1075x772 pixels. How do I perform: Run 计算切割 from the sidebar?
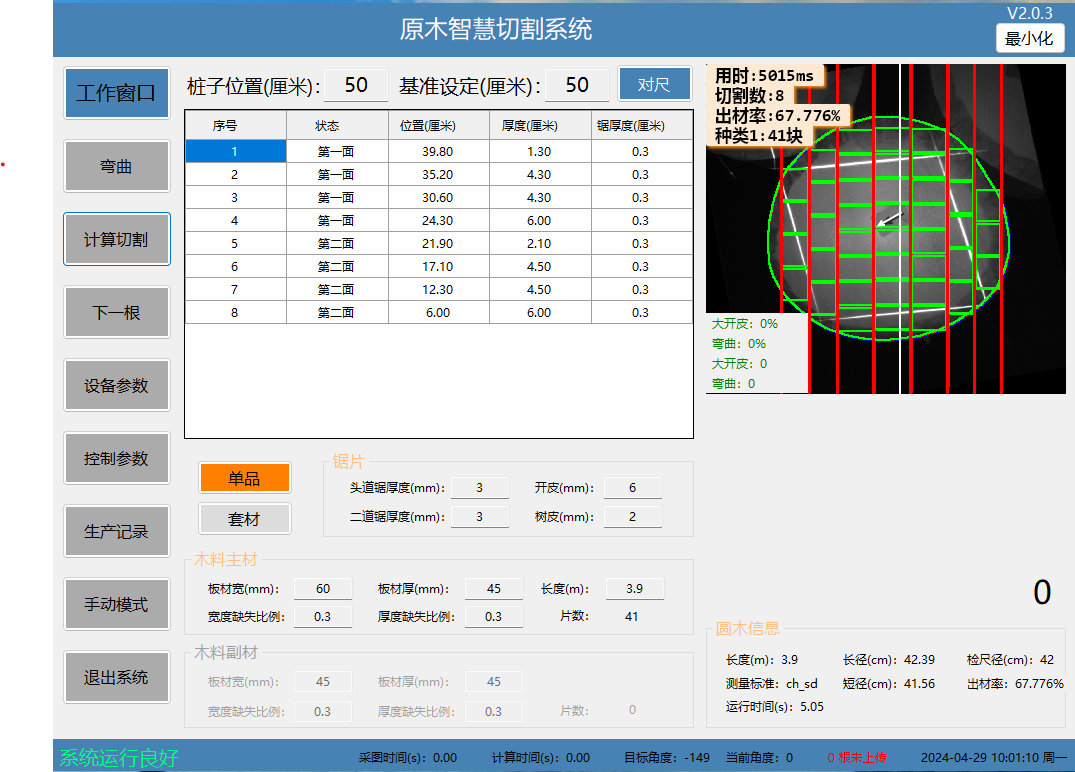[116, 240]
